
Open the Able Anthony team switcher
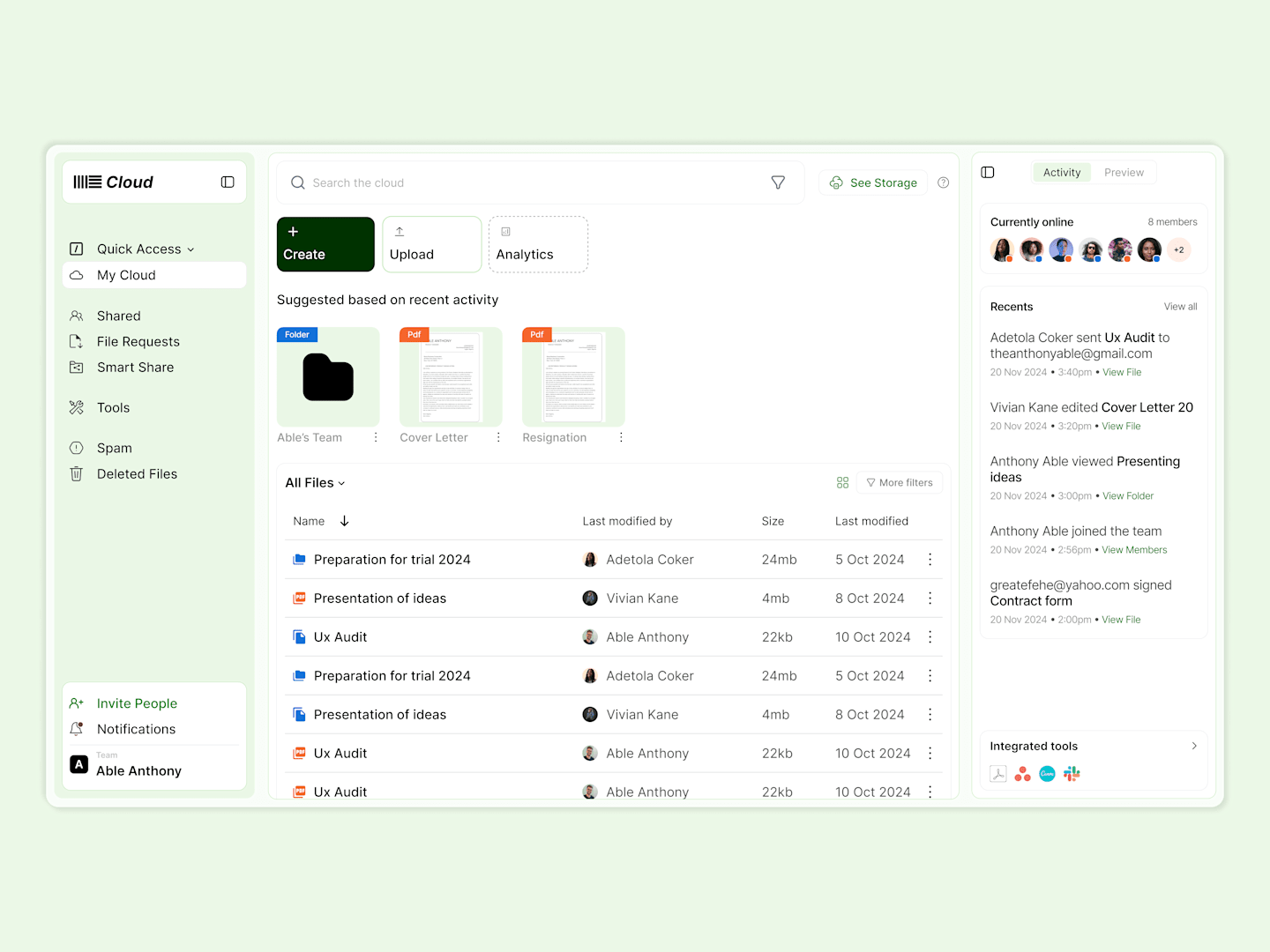pyautogui.click(x=154, y=765)
